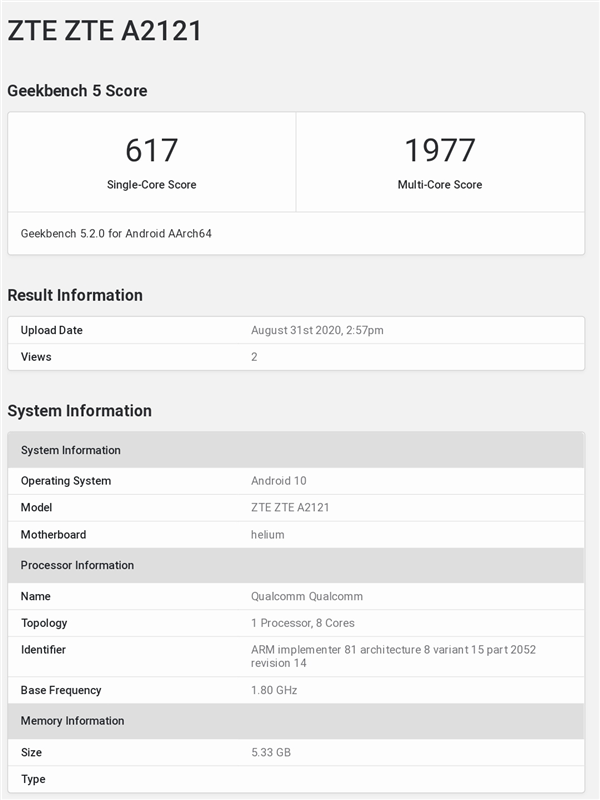This screenshot has height=800, width=600.
Task: Click the topology value 1 Processor, 8 Cores
Action: click(303, 623)
